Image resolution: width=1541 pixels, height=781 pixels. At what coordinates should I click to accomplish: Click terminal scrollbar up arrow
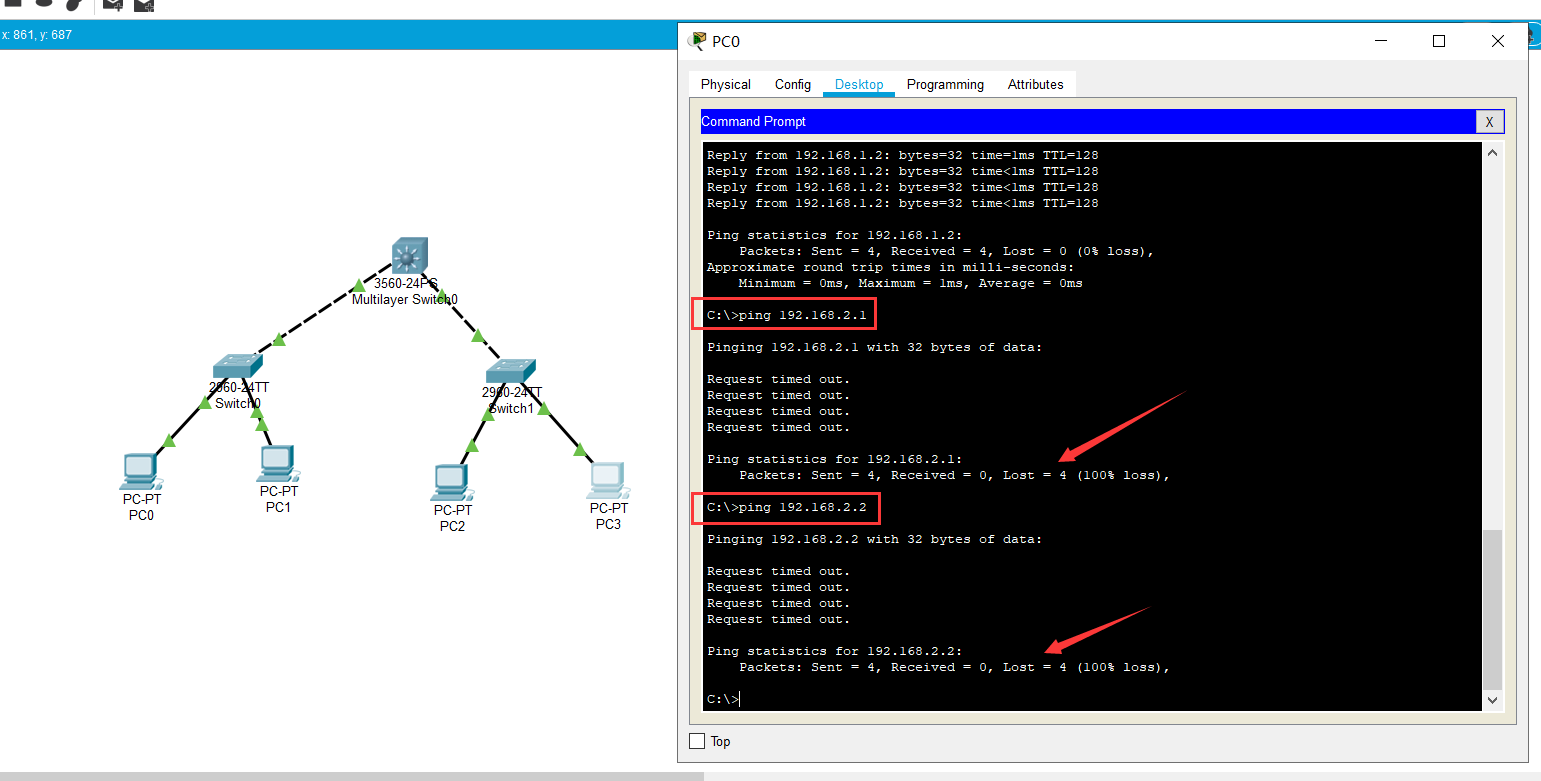click(1492, 153)
